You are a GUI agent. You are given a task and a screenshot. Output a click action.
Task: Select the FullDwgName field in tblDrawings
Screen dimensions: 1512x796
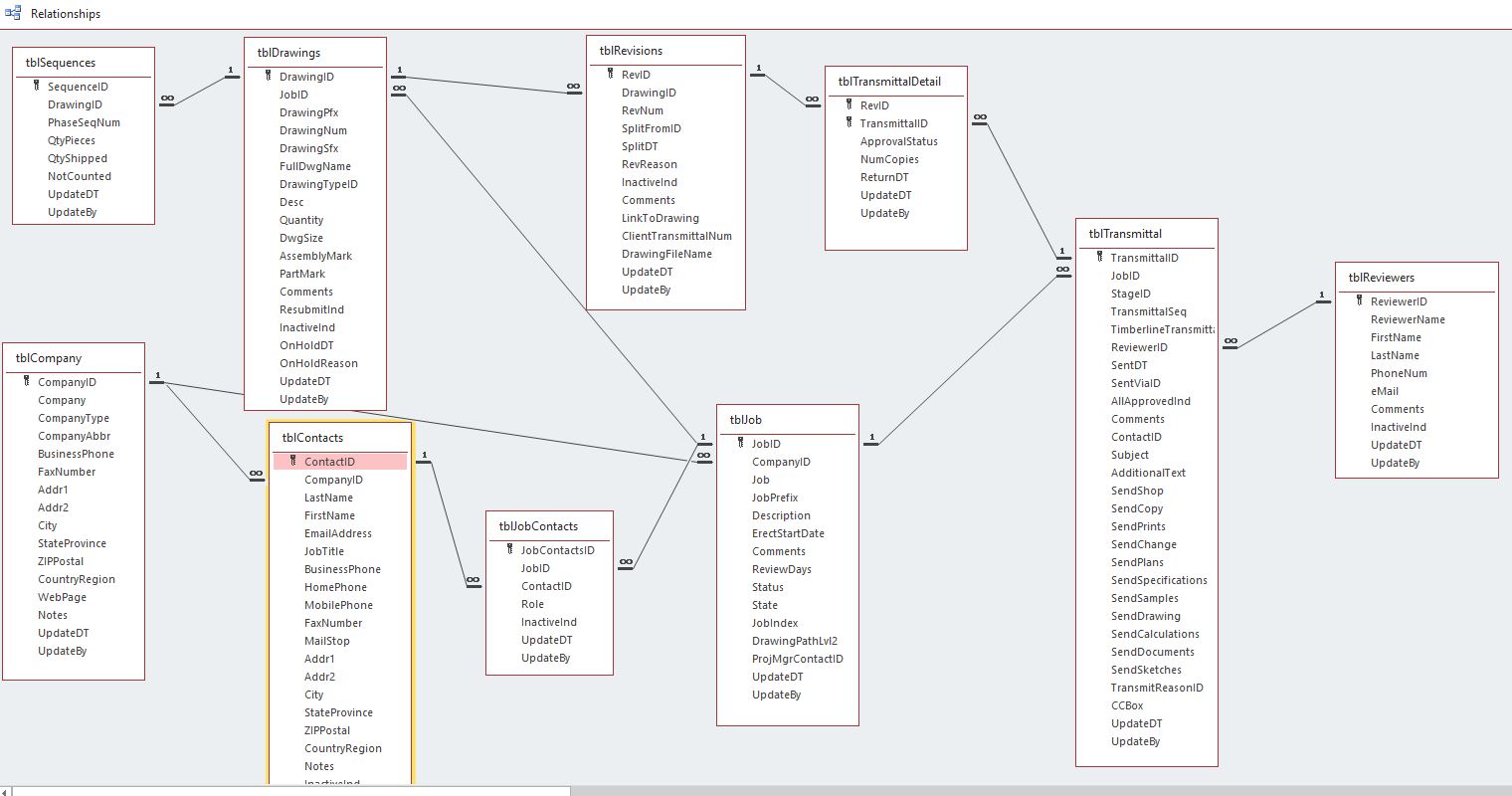point(315,166)
